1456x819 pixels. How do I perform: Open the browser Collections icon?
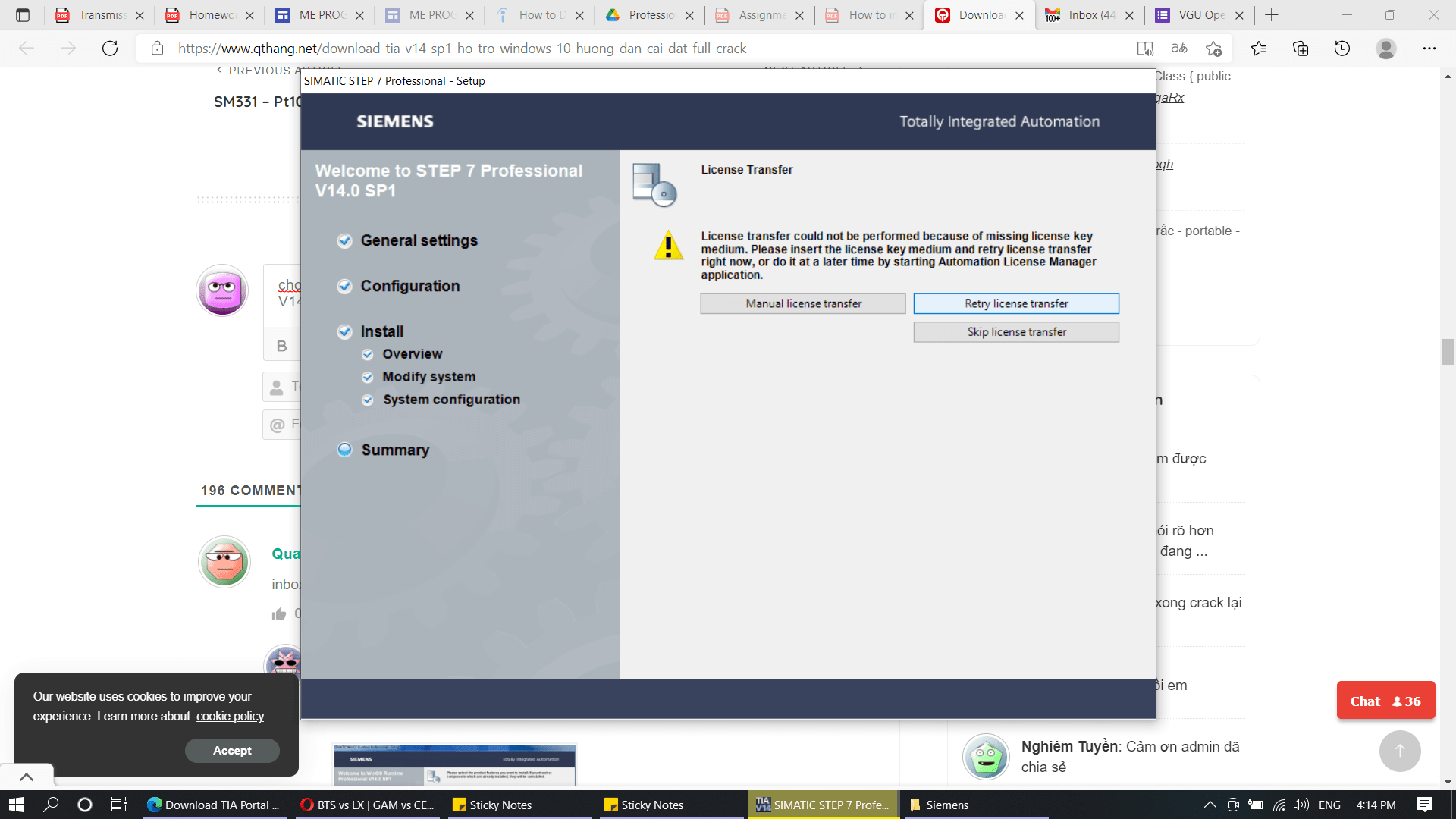(x=1301, y=49)
